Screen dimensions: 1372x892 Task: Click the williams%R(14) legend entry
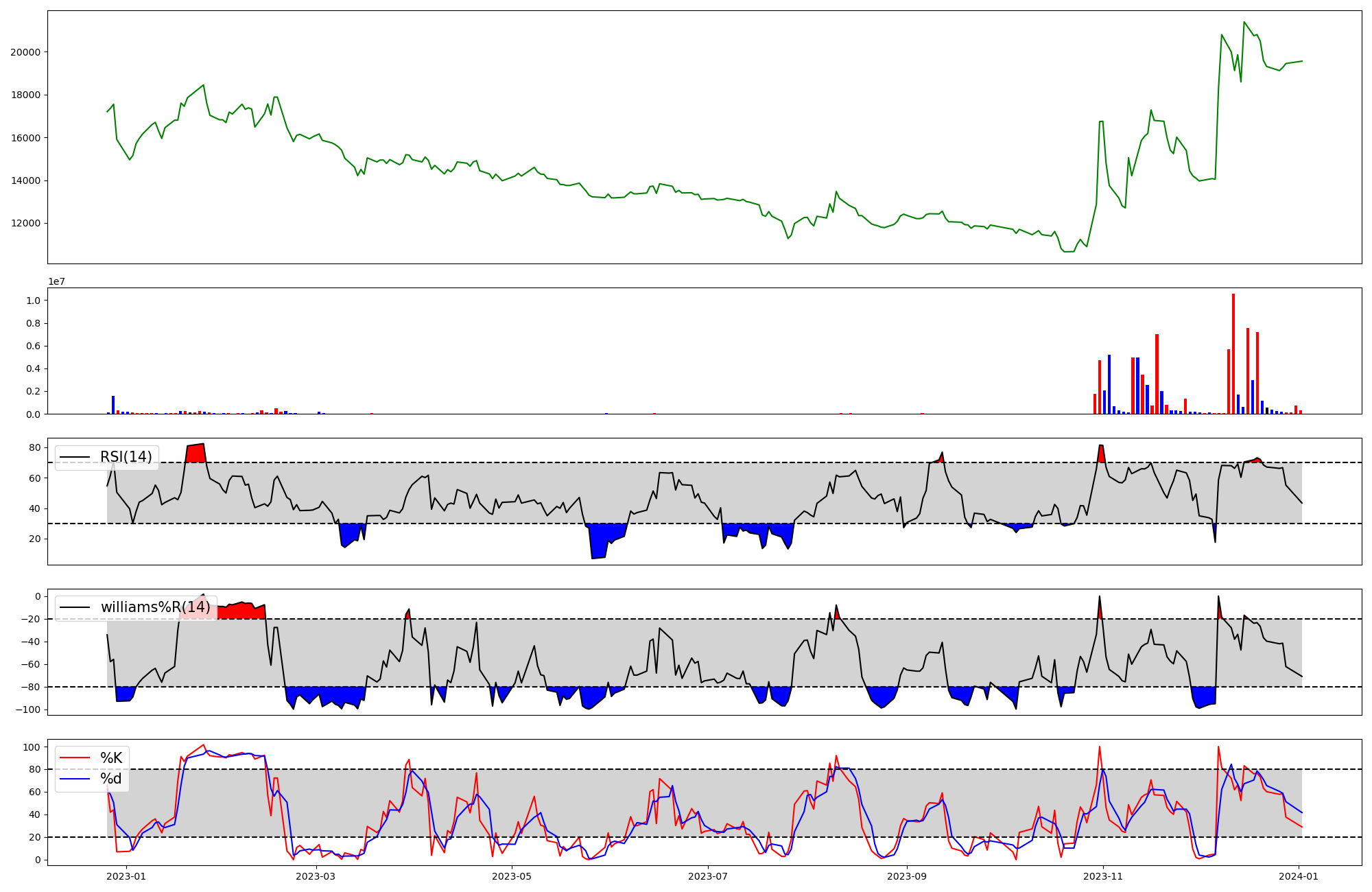click(x=155, y=607)
